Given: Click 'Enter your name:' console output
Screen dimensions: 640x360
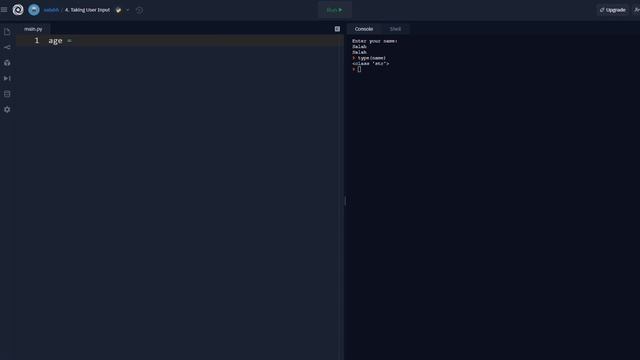Looking at the screenshot, I should click(375, 41).
